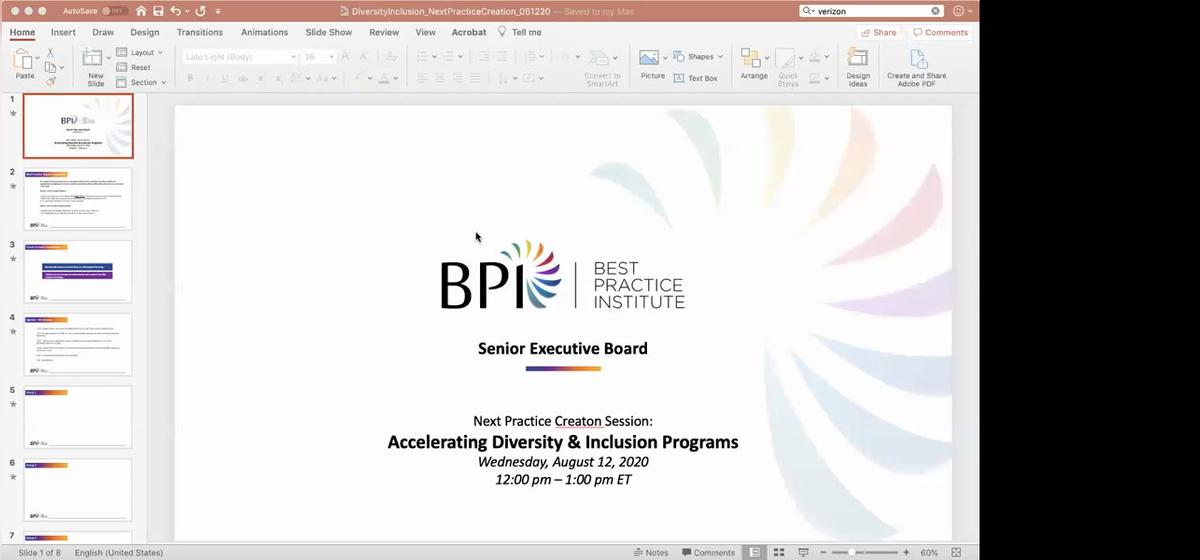Insert a Text Box
Viewport: 1200px width, 560px height.
[695, 78]
